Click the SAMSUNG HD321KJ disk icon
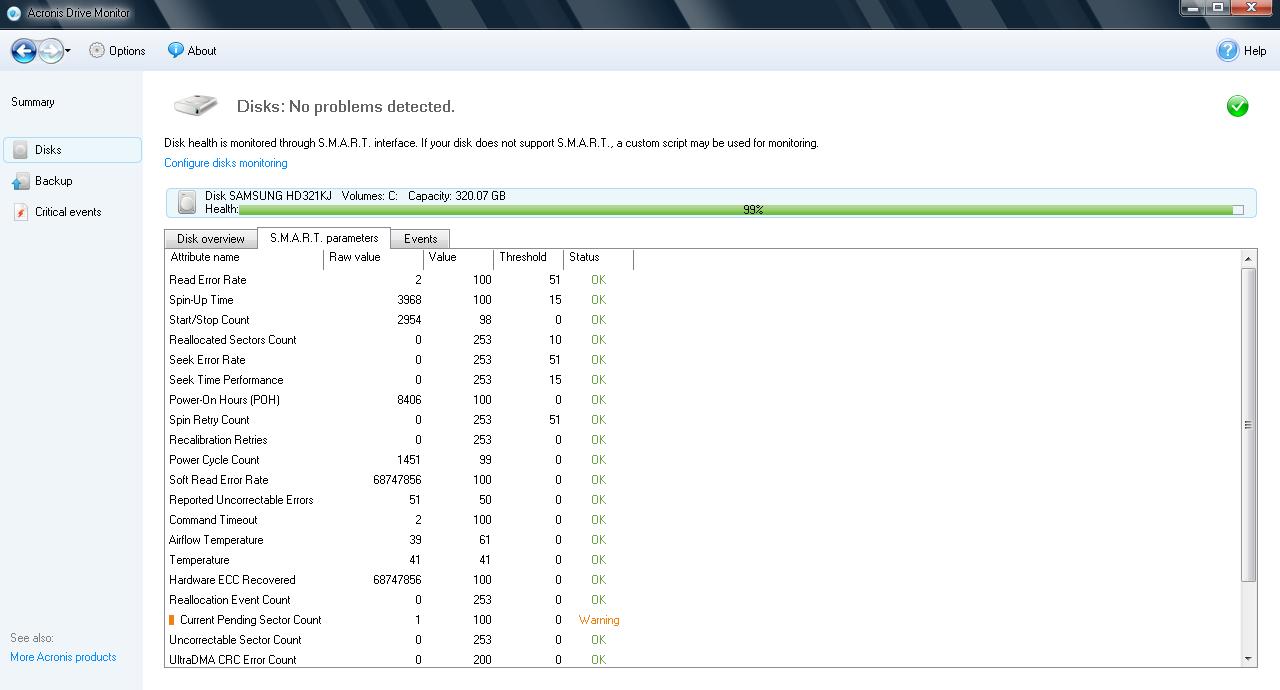The image size is (1280, 690). 187,203
